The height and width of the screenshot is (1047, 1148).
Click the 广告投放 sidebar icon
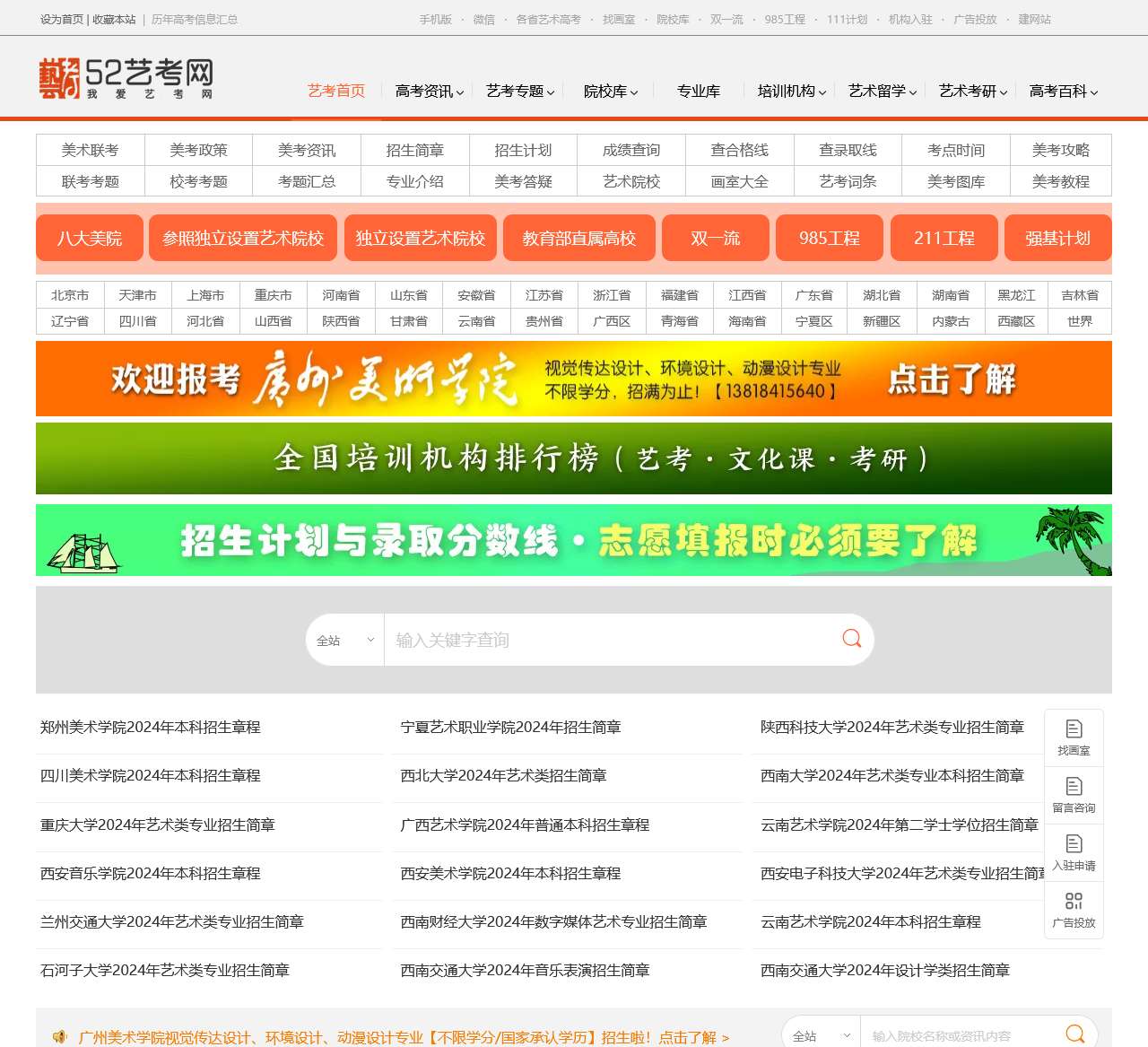pyautogui.click(x=1074, y=910)
